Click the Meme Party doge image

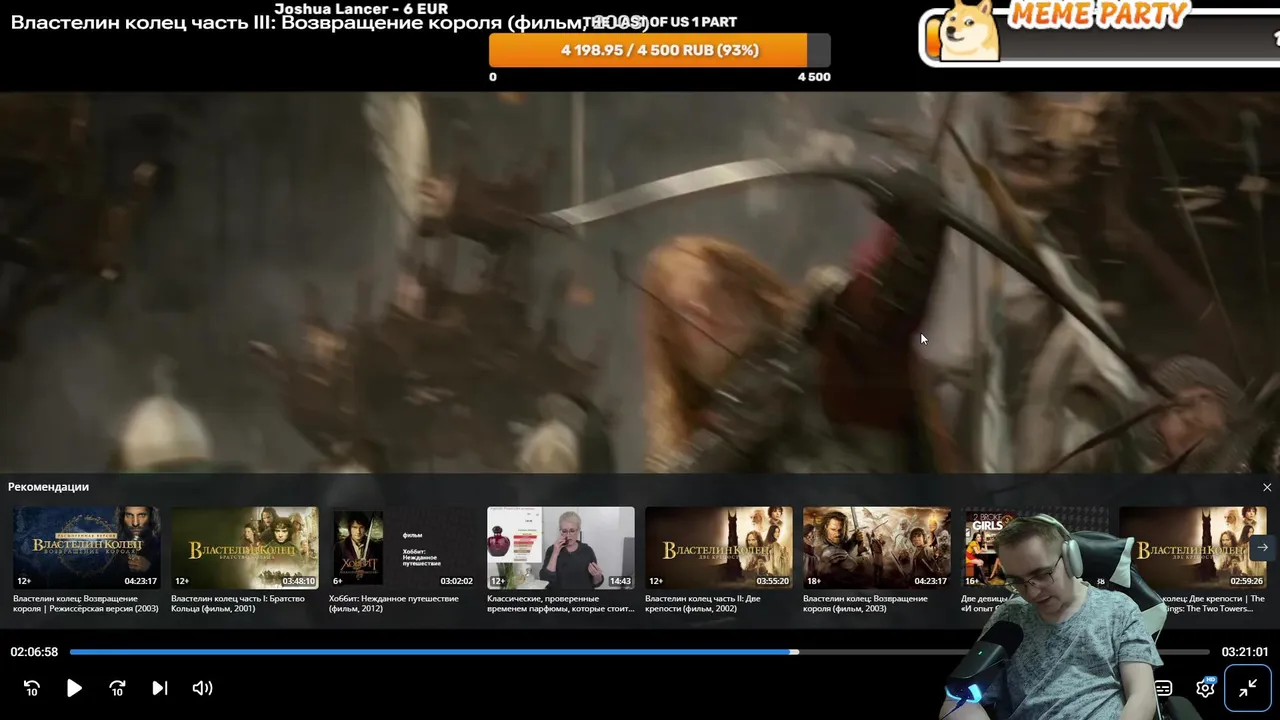(x=970, y=30)
